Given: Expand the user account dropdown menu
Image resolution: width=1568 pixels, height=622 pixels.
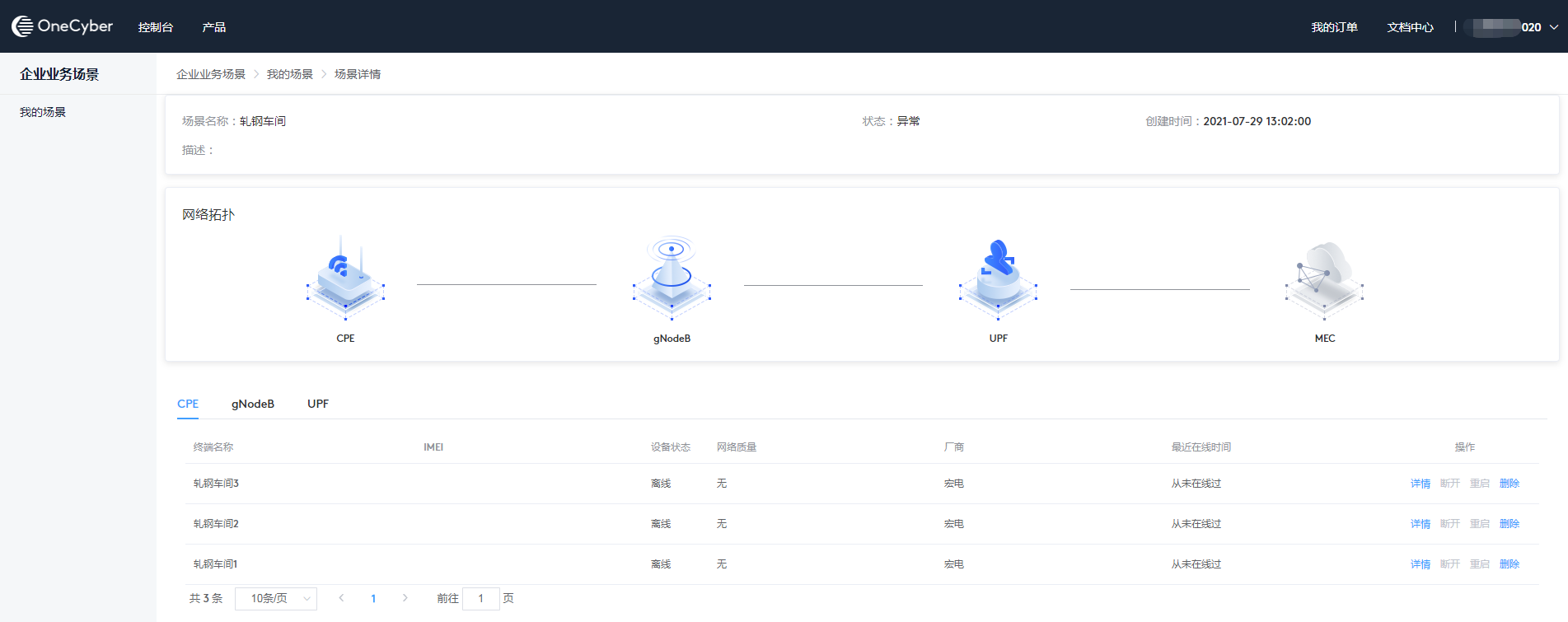Looking at the screenshot, I should (x=1553, y=27).
